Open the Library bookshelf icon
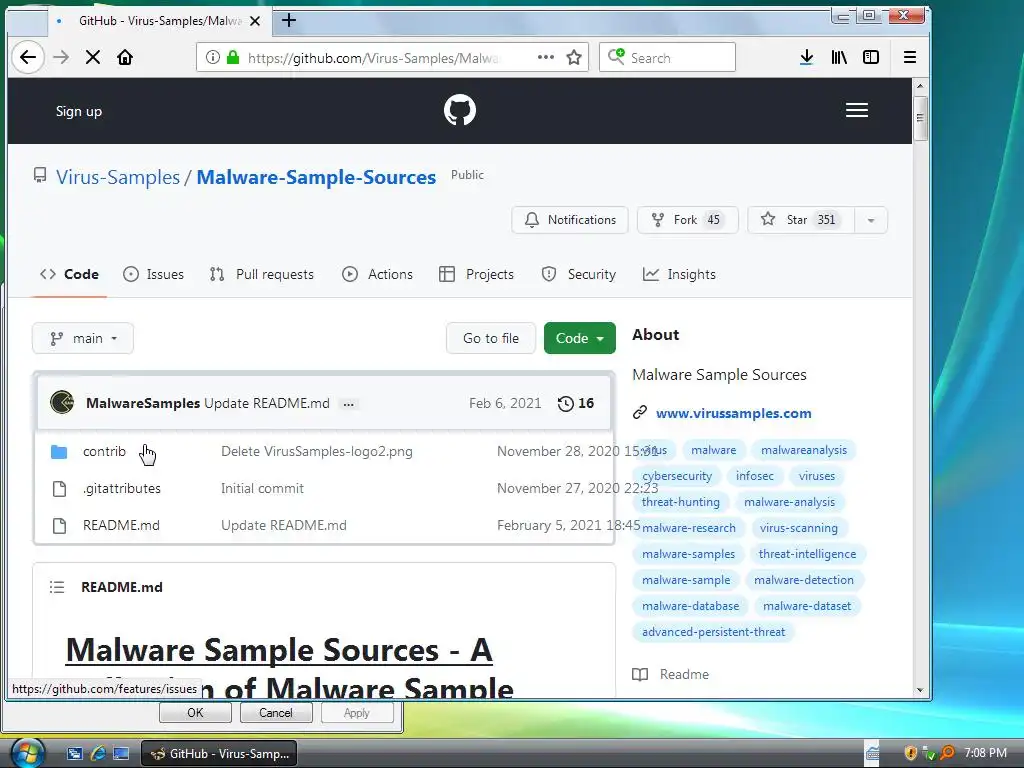Viewport: 1024px width, 768px height. (839, 57)
